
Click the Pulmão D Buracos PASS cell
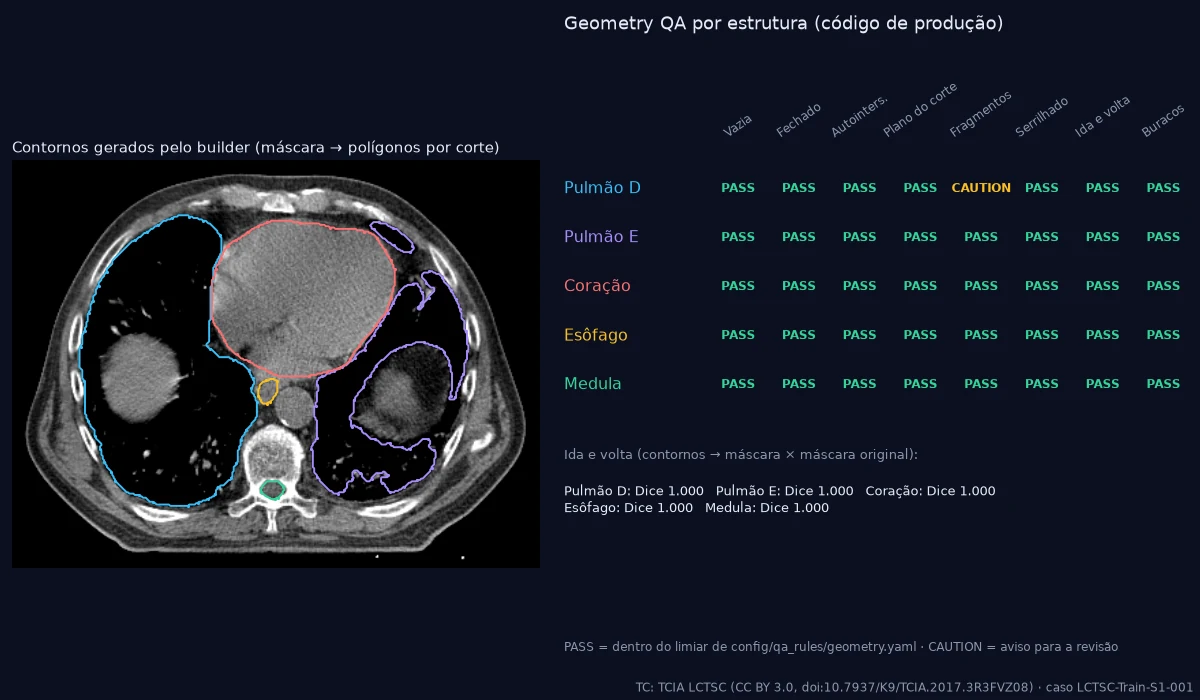(x=1163, y=188)
